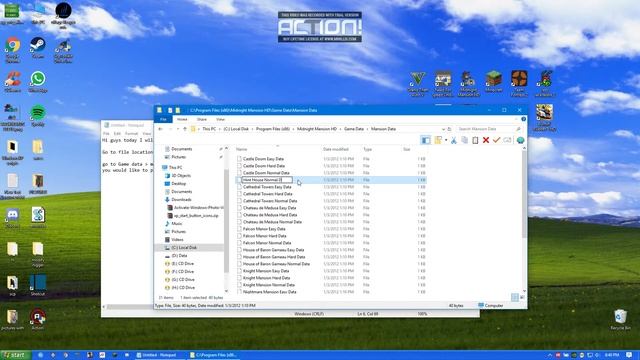Open the dropdown arrow beside the yellow toolbar icon
Screen dimensions: 640x360
pos(446,140)
